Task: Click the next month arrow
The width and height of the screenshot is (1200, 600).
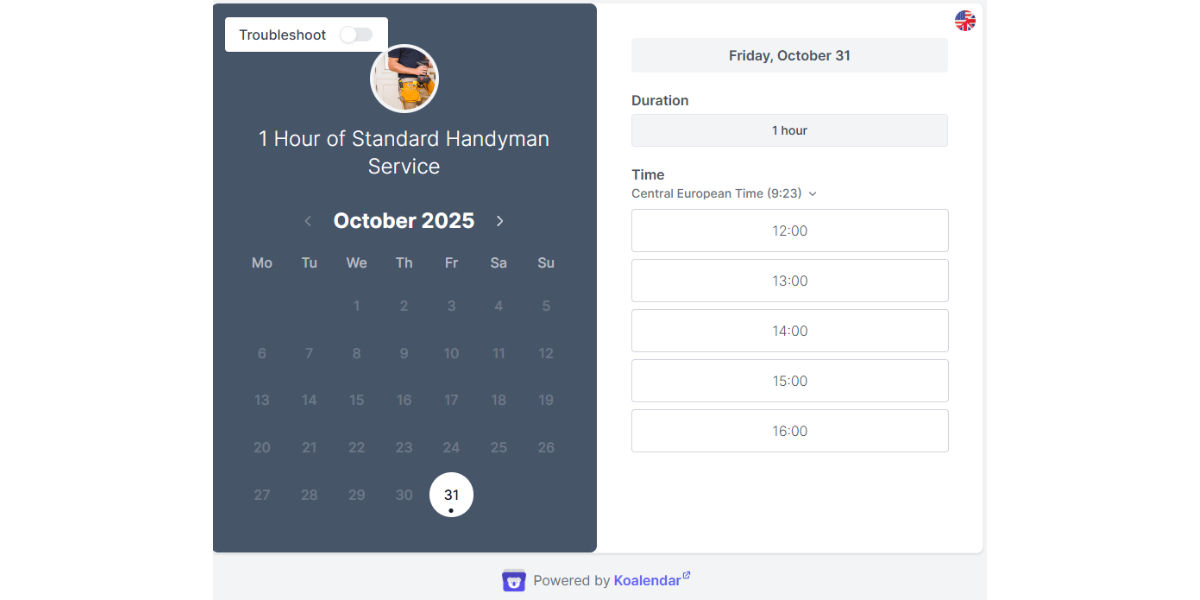Action: point(500,221)
